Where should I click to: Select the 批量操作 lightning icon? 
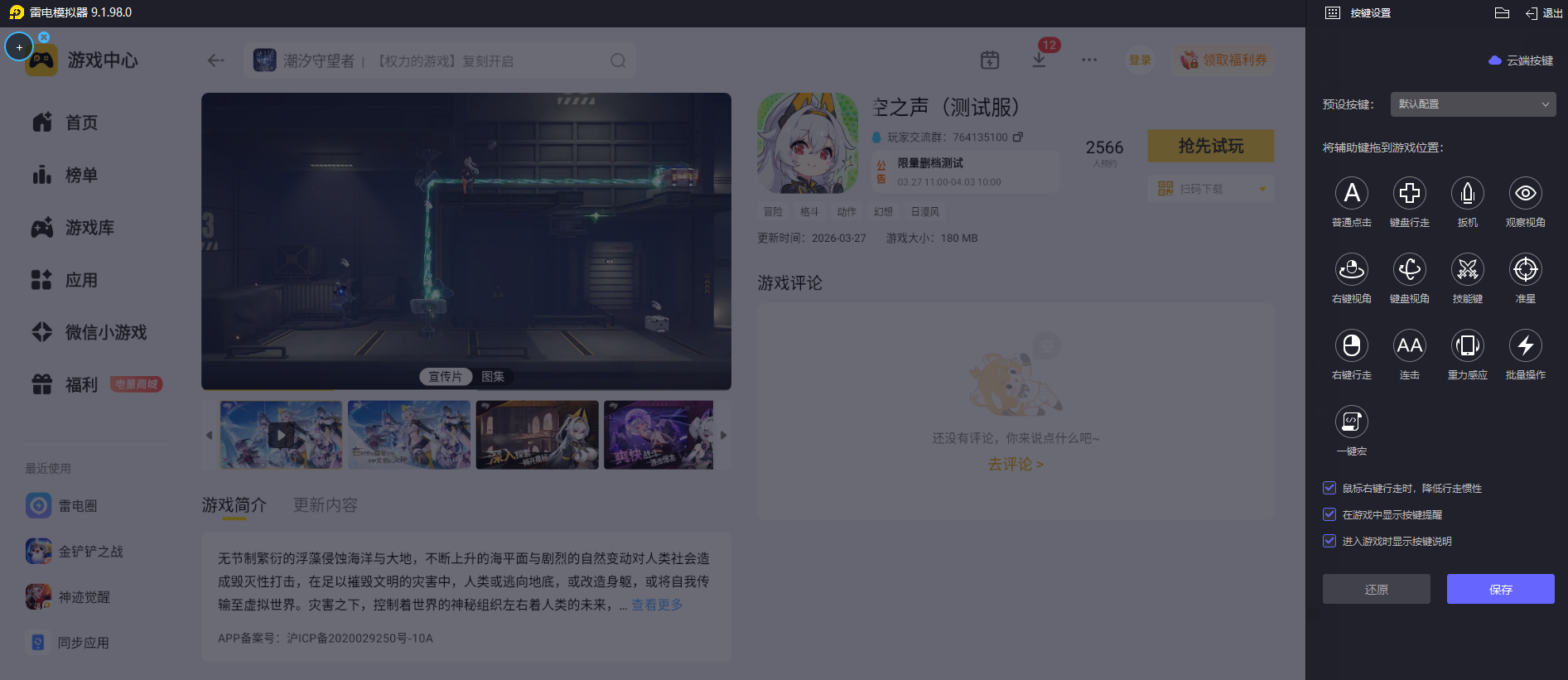(x=1526, y=345)
